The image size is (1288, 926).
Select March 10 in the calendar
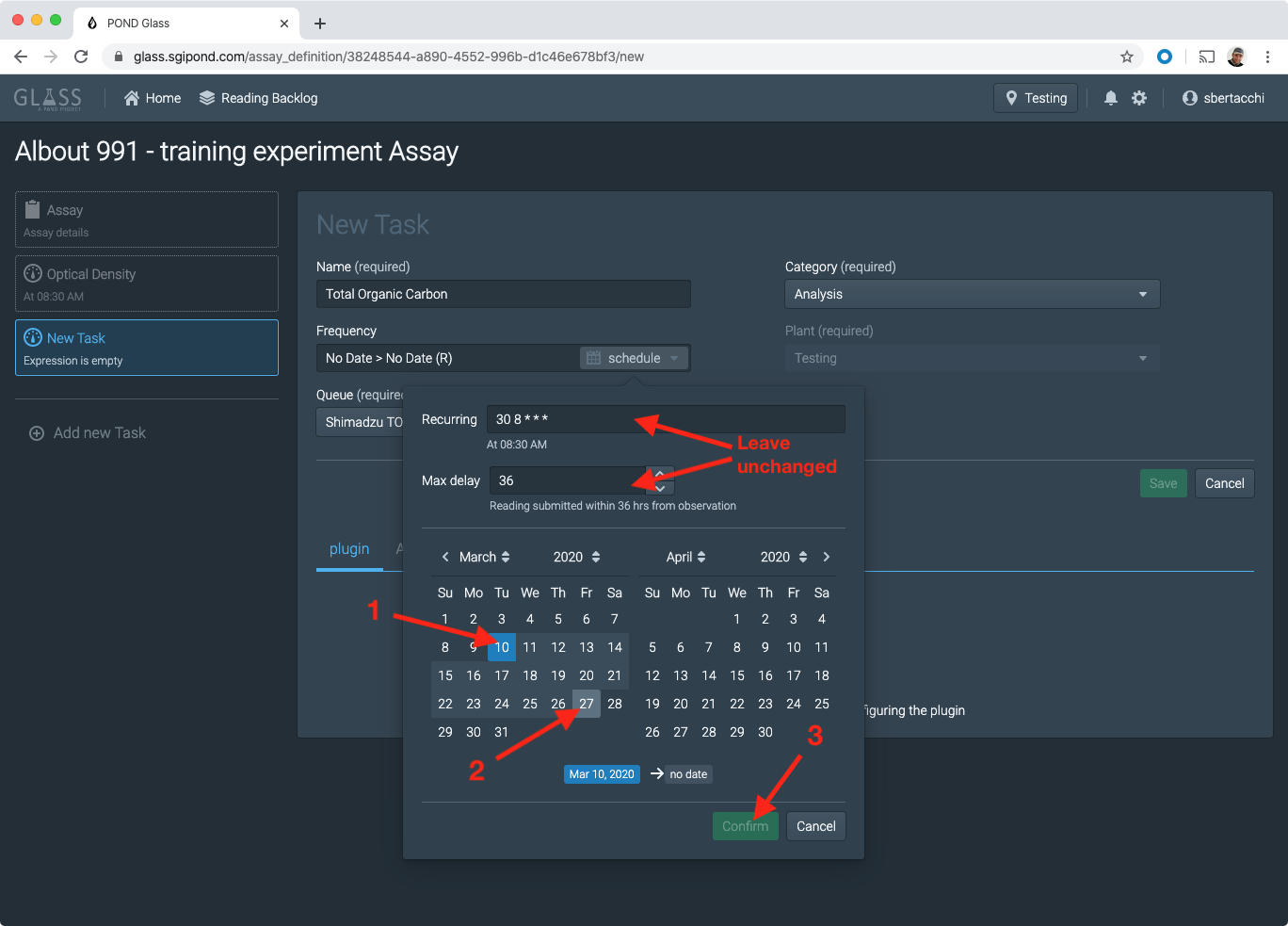(x=501, y=647)
